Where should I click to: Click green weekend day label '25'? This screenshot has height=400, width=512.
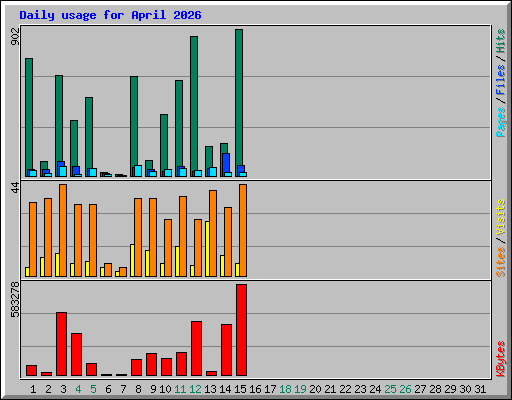[x=390, y=389]
